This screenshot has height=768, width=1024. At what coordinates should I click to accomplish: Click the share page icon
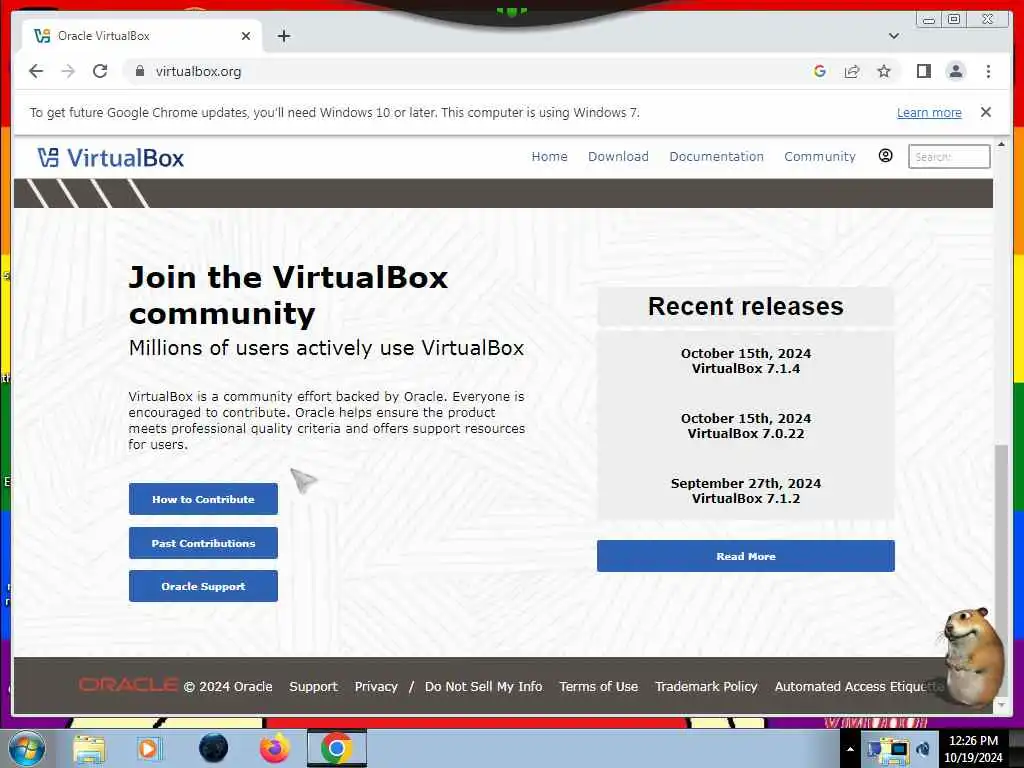click(852, 71)
